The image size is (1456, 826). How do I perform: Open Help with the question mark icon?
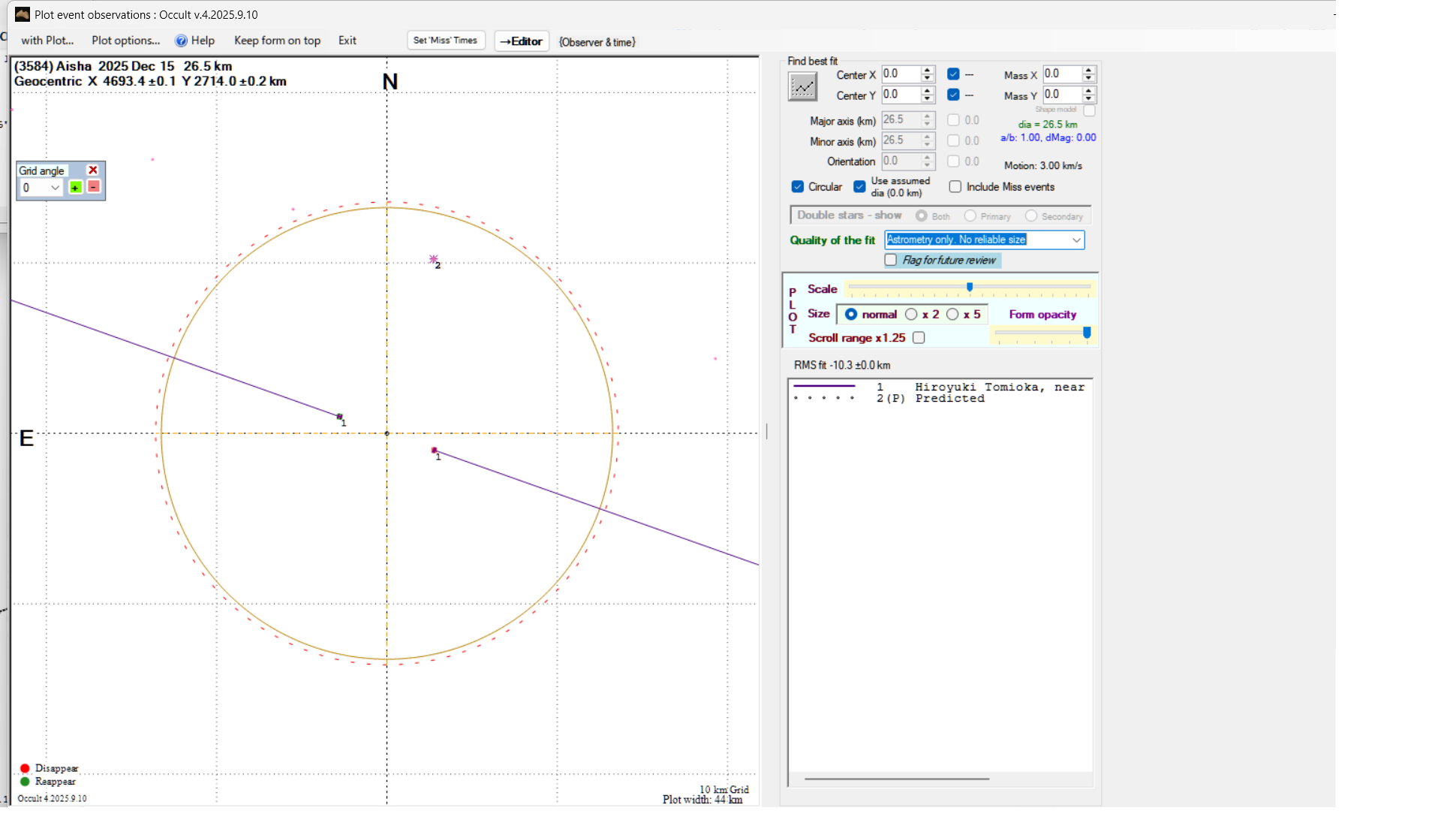tap(181, 41)
